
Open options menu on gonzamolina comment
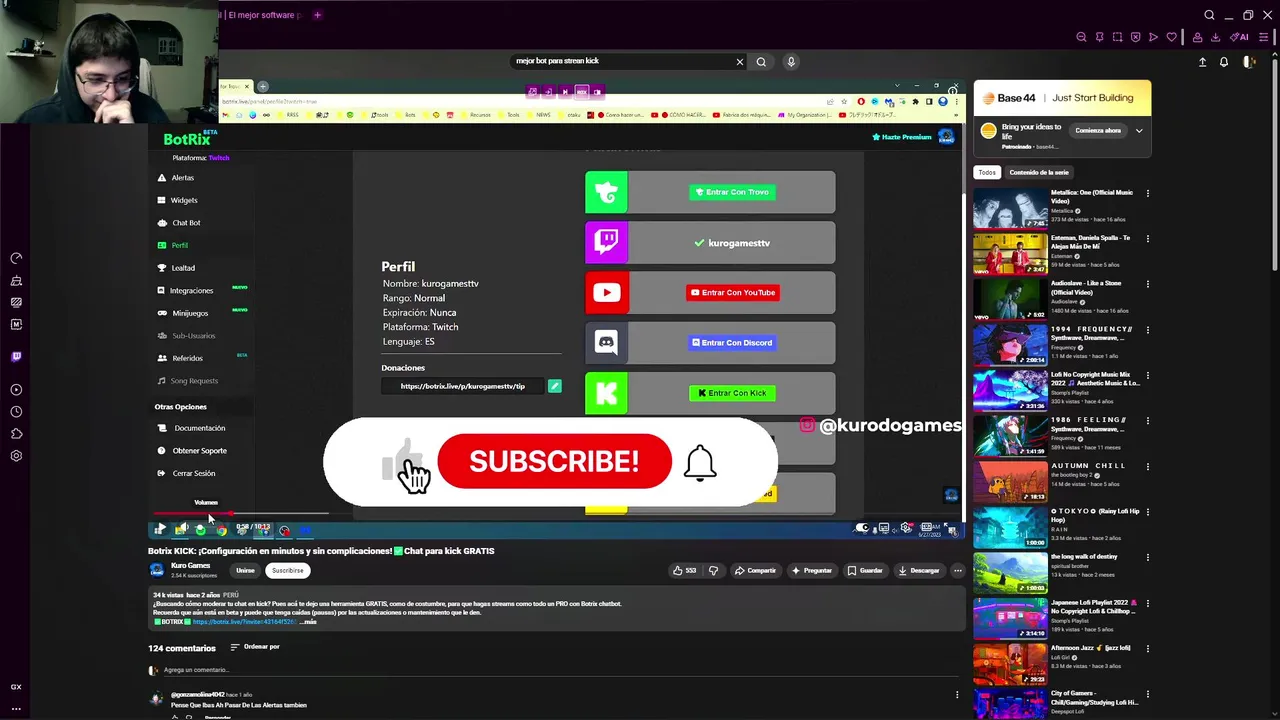tap(957, 695)
